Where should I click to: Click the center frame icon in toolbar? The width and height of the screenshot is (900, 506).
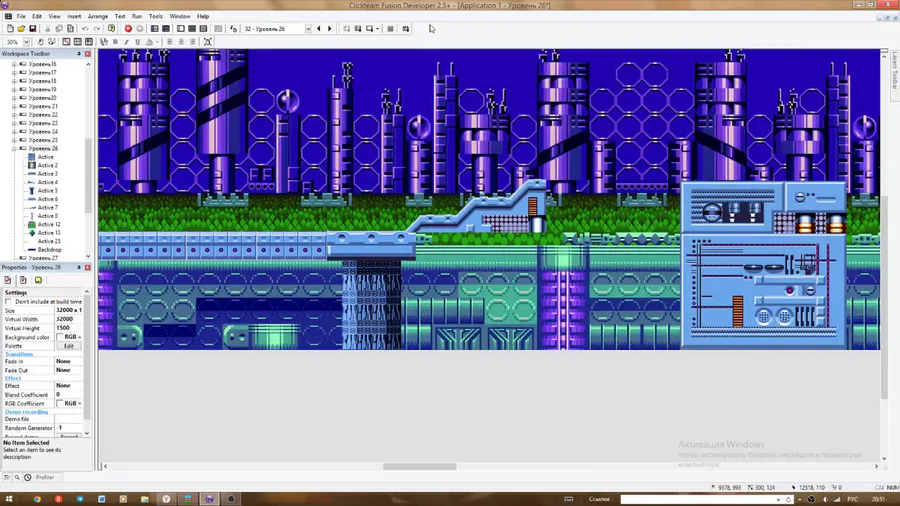coord(208,42)
